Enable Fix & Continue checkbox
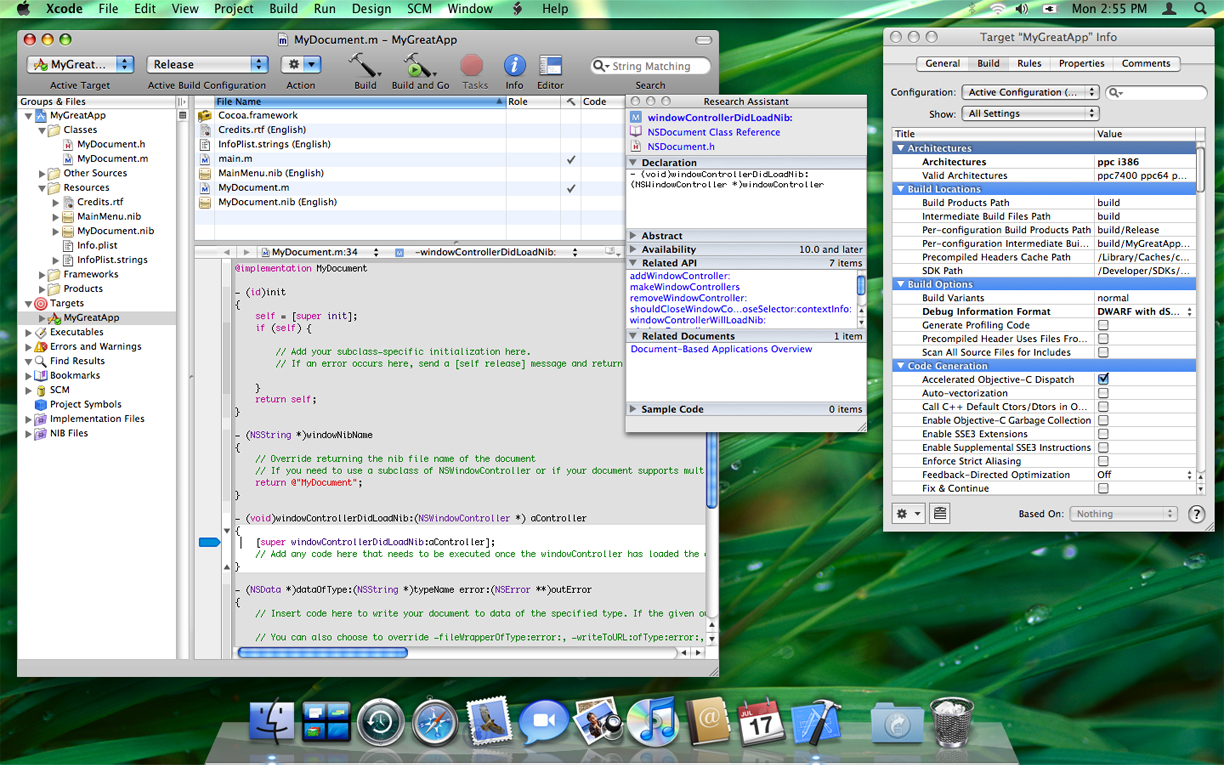The height and width of the screenshot is (765, 1224). coord(1103,488)
